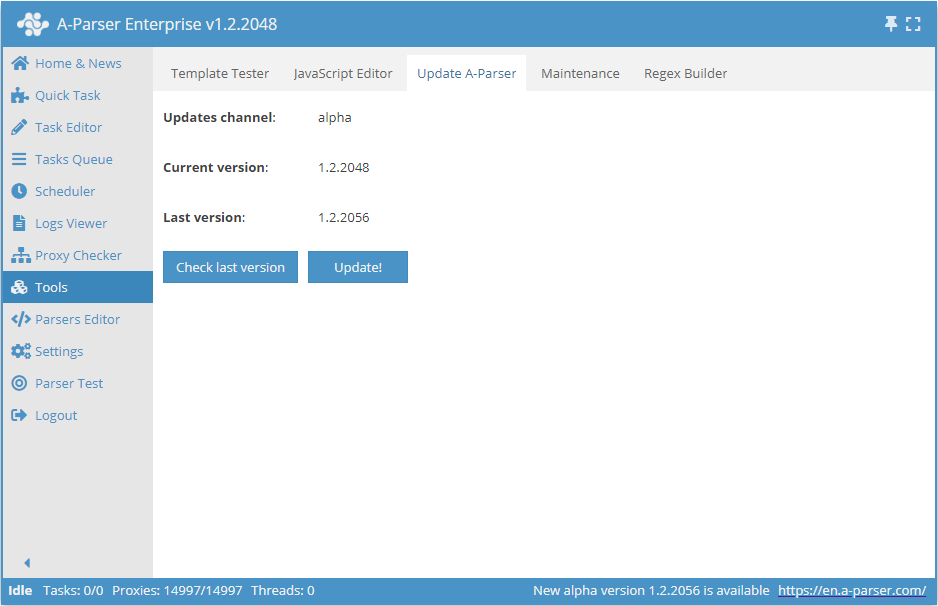Open the Task Editor

pos(68,127)
